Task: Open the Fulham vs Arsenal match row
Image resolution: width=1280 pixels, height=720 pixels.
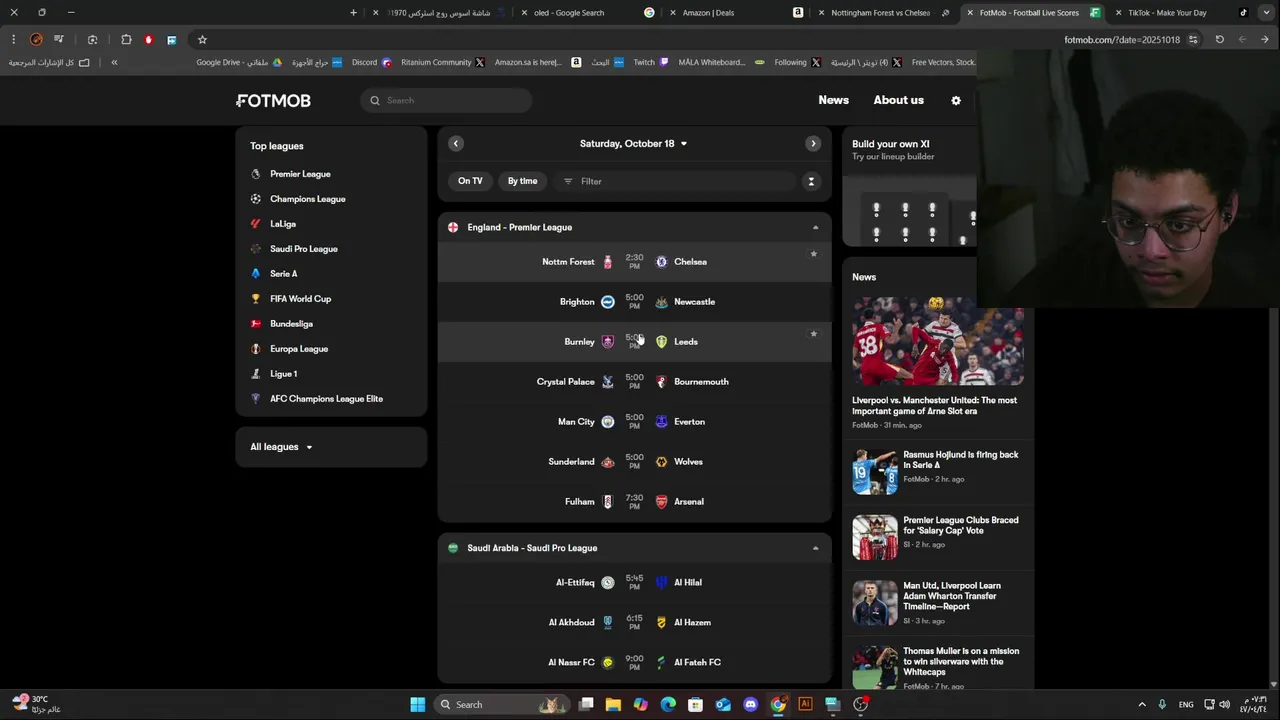Action: [634, 502]
